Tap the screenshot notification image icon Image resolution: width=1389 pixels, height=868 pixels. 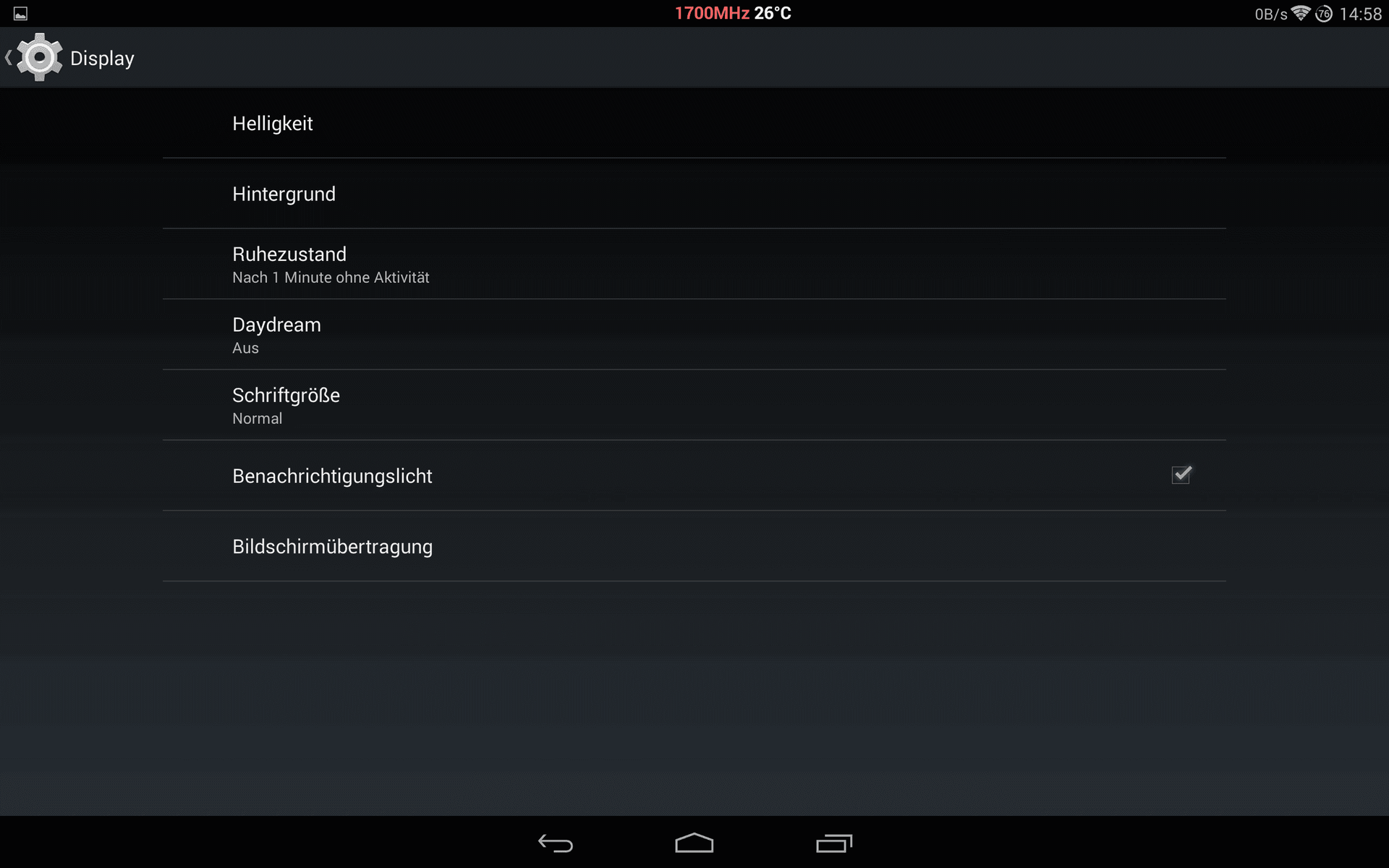[x=21, y=14]
